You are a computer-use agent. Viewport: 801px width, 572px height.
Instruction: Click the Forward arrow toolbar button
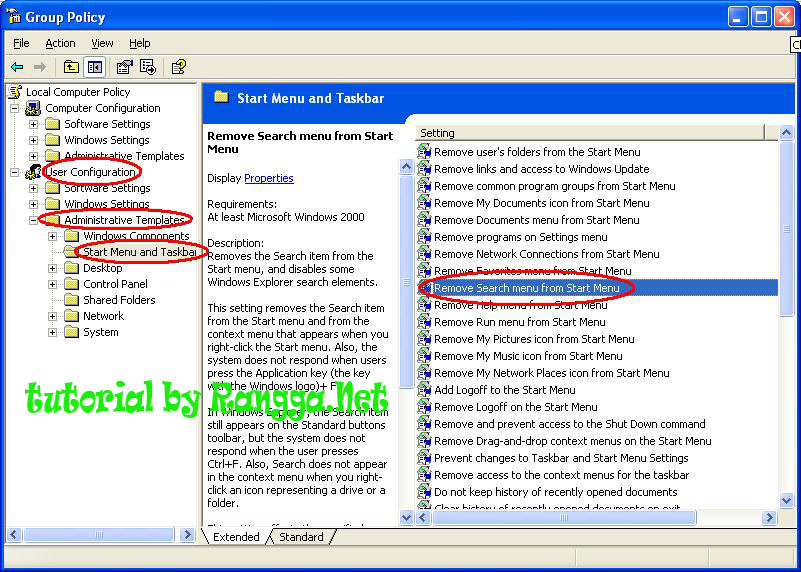click(39, 67)
